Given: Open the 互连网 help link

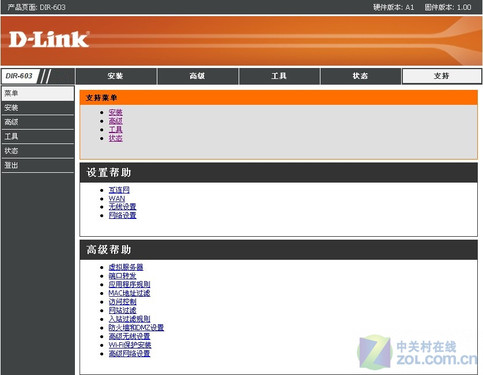Looking at the screenshot, I should coord(119,190).
